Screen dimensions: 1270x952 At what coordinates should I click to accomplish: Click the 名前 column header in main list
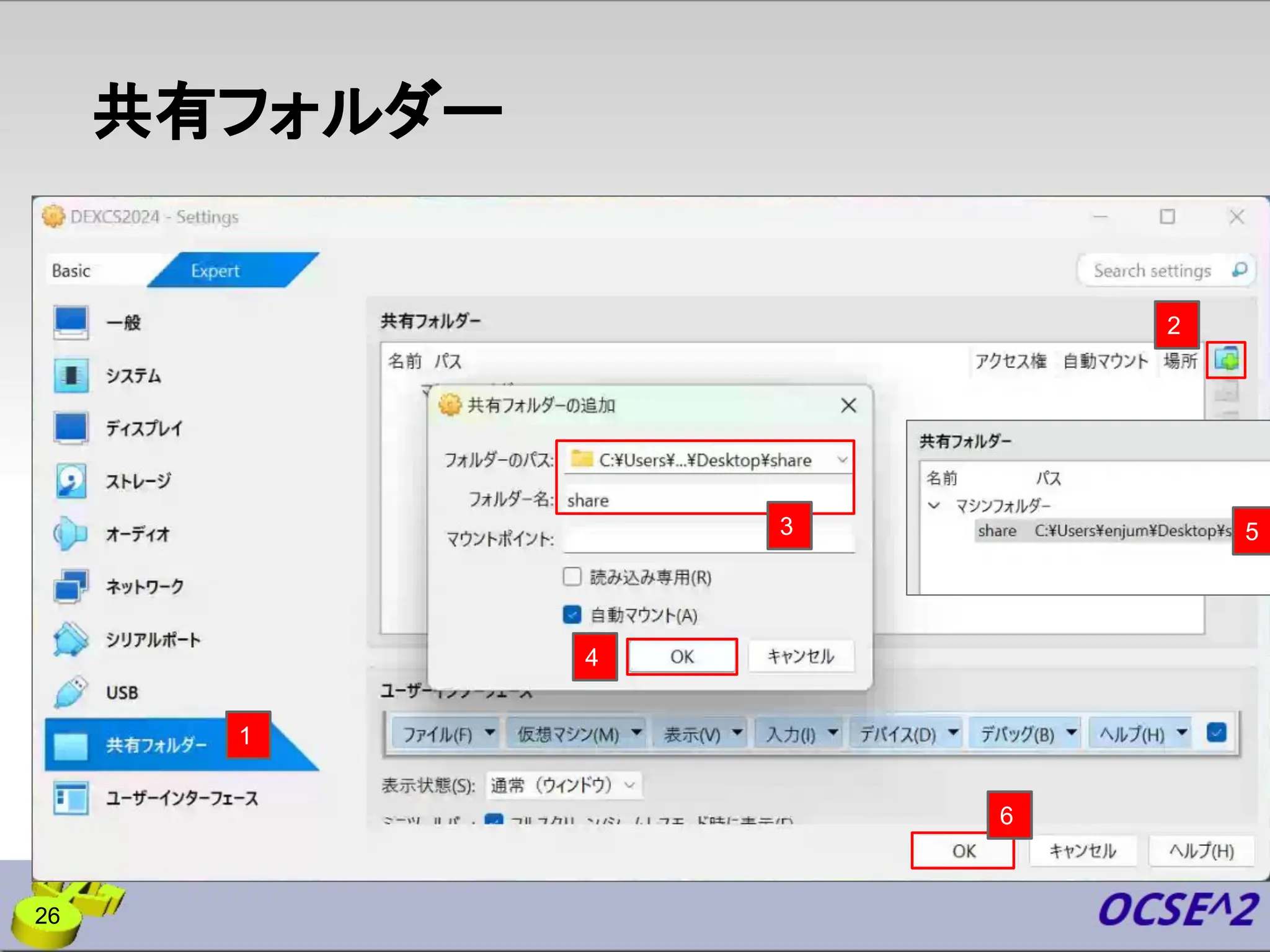tap(404, 361)
